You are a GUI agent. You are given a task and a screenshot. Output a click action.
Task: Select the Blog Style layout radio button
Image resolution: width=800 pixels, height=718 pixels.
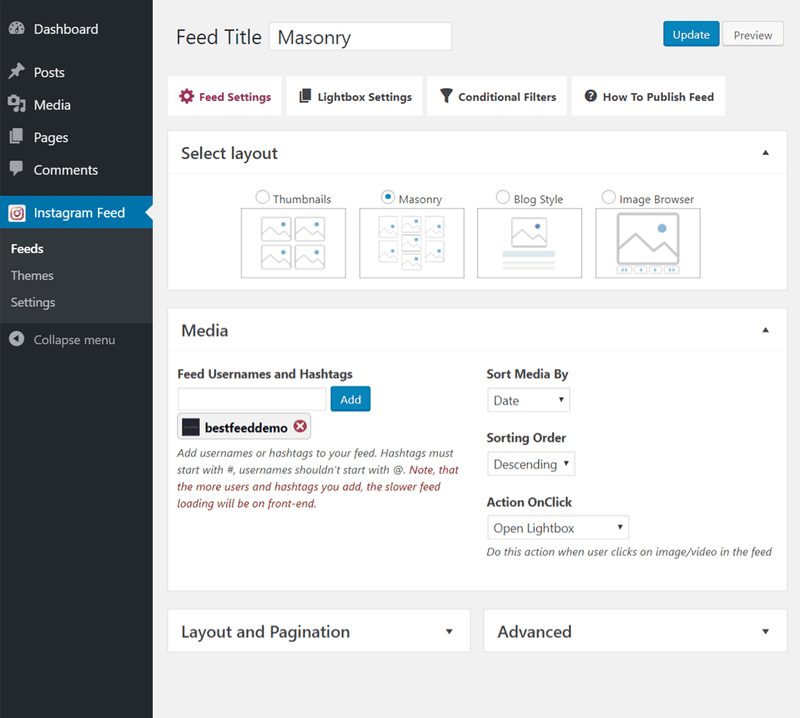pyautogui.click(x=503, y=198)
